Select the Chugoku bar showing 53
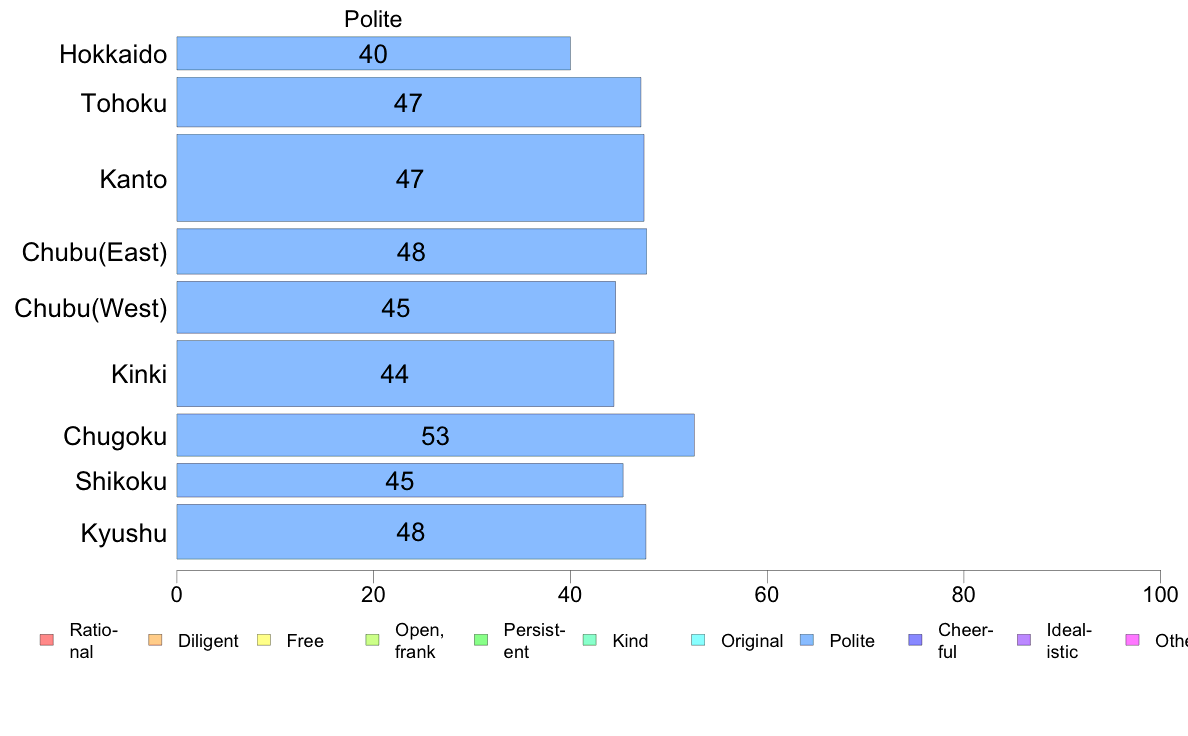1188x736 pixels. tap(436, 435)
